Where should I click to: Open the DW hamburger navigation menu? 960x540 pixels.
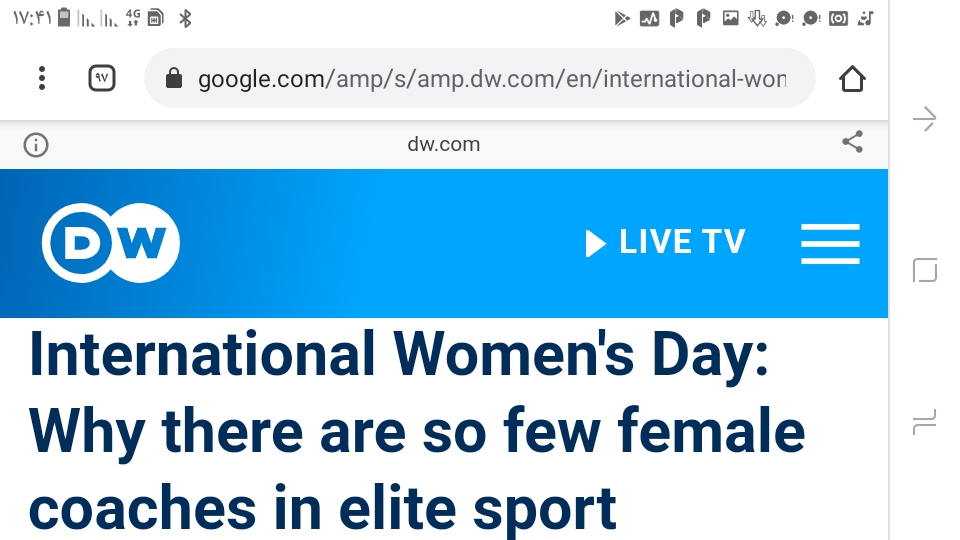click(830, 244)
